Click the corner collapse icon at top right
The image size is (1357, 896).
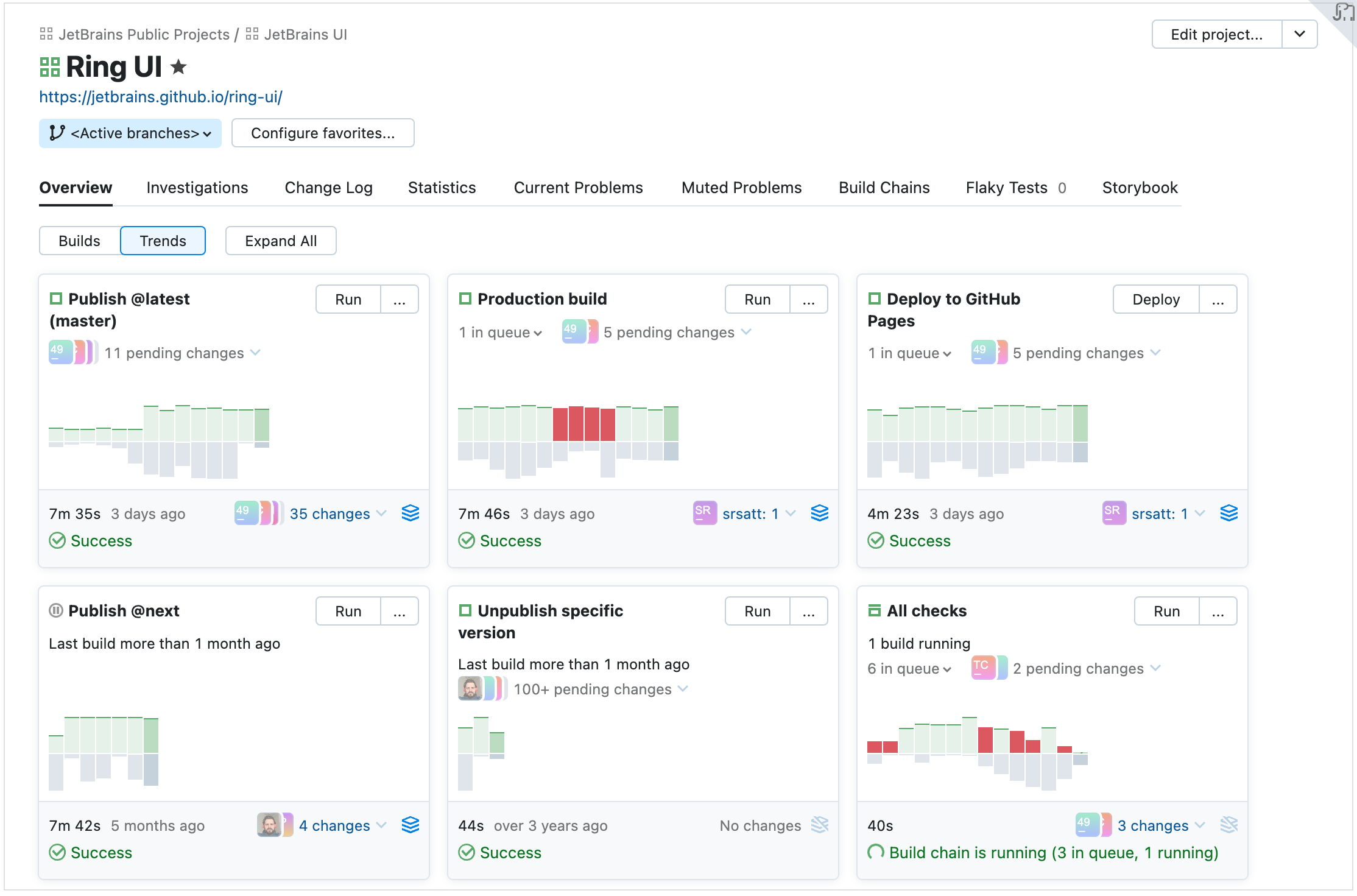click(x=1342, y=12)
